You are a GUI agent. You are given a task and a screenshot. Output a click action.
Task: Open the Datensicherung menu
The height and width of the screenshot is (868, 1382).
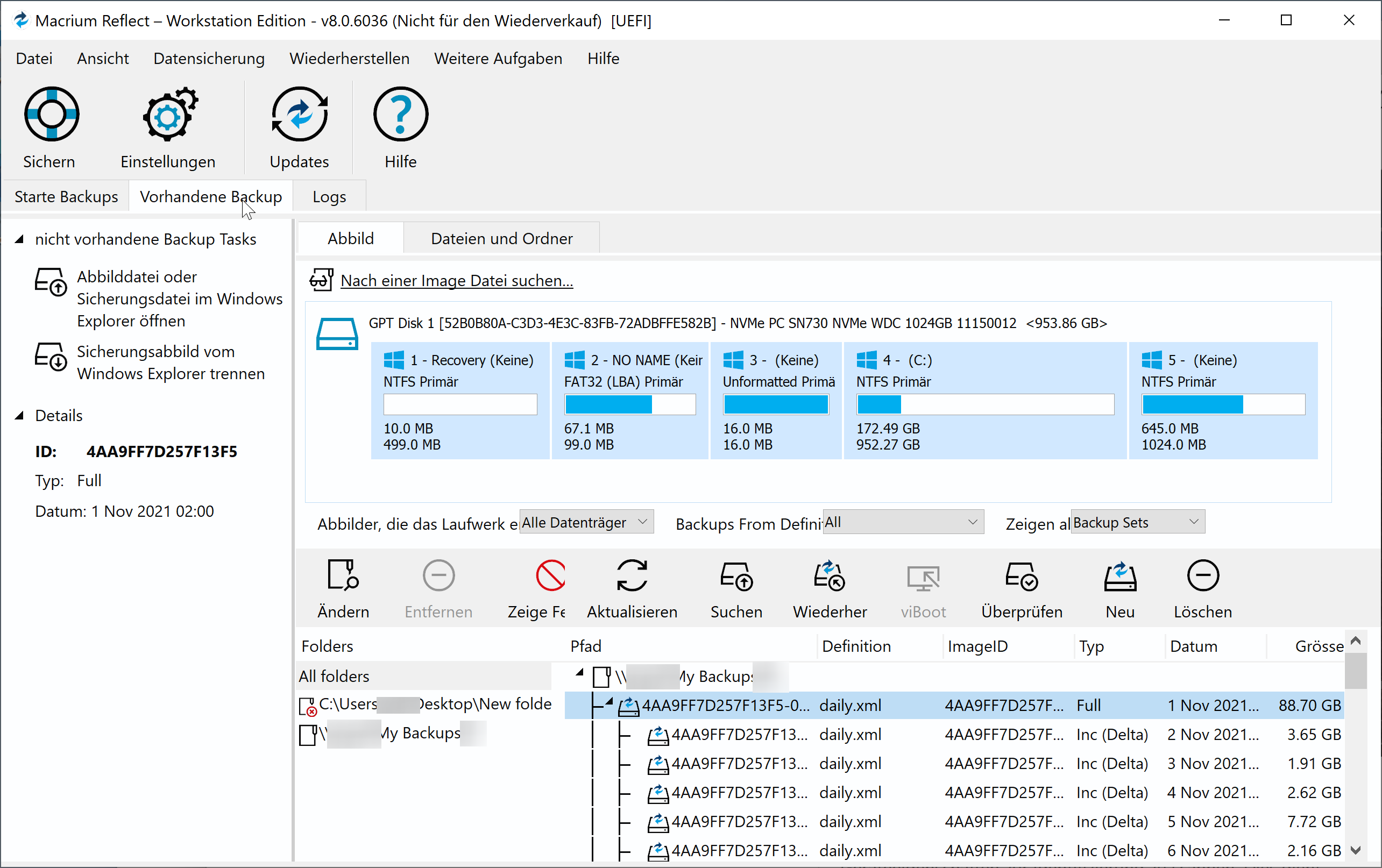click(x=209, y=58)
